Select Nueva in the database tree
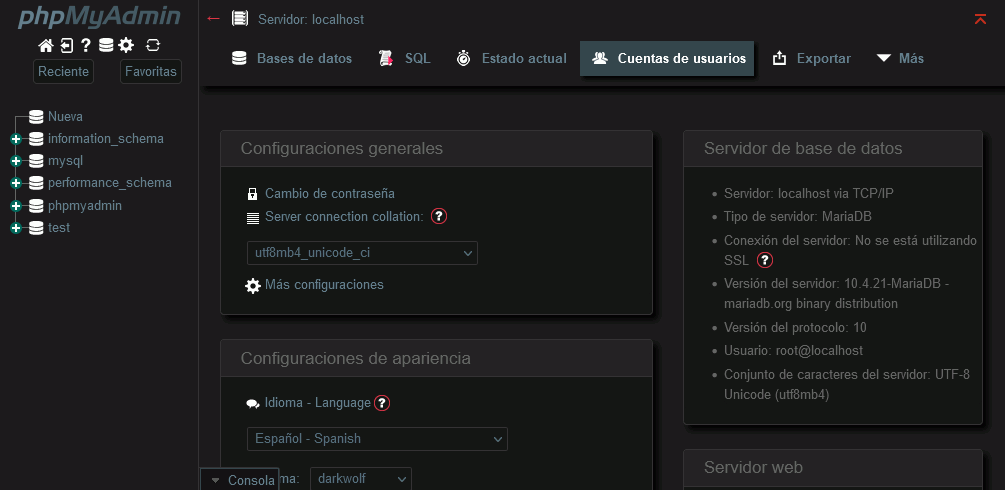1005x490 pixels. coord(65,117)
